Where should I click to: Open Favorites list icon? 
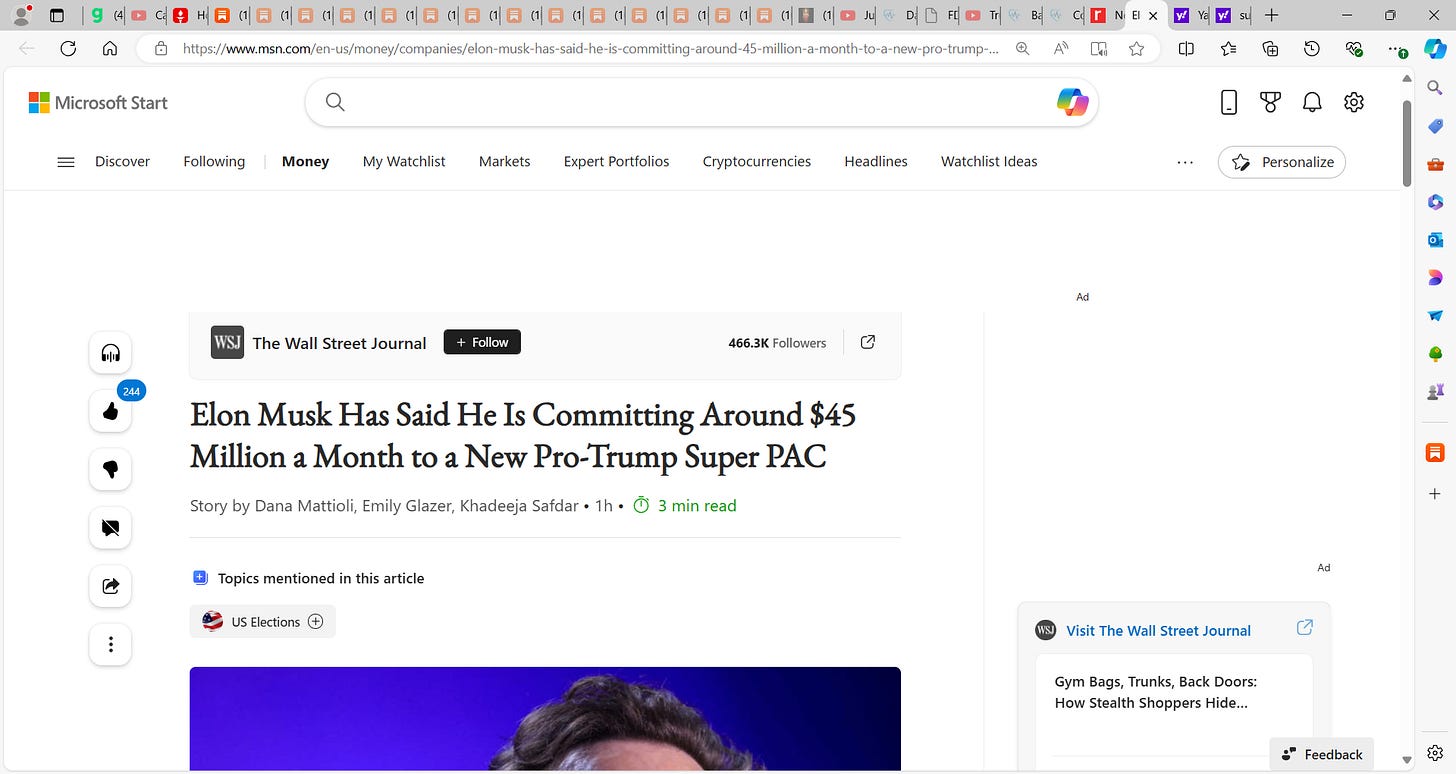[1228, 48]
